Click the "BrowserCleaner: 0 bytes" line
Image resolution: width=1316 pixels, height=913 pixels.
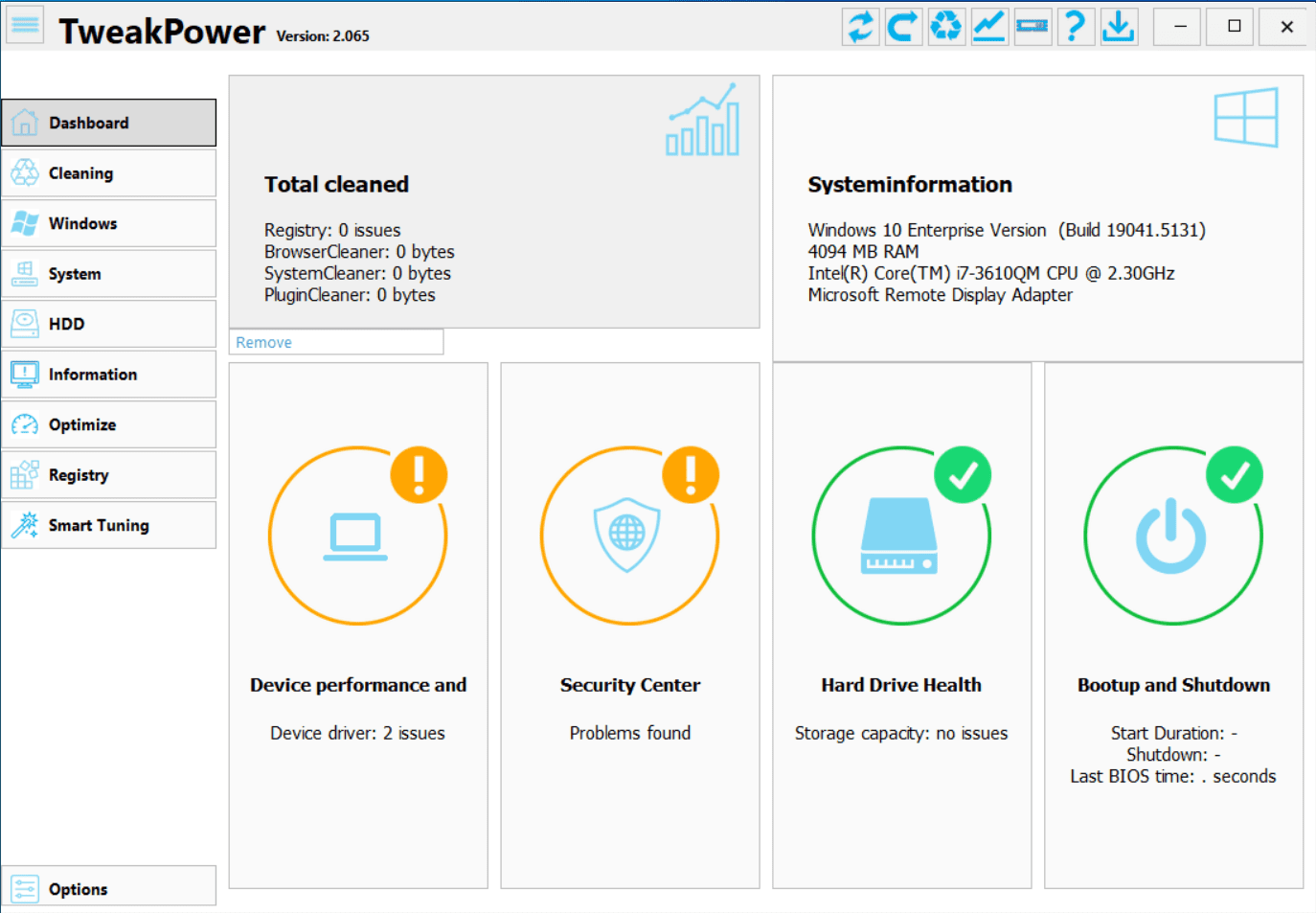pyautogui.click(x=359, y=252)
